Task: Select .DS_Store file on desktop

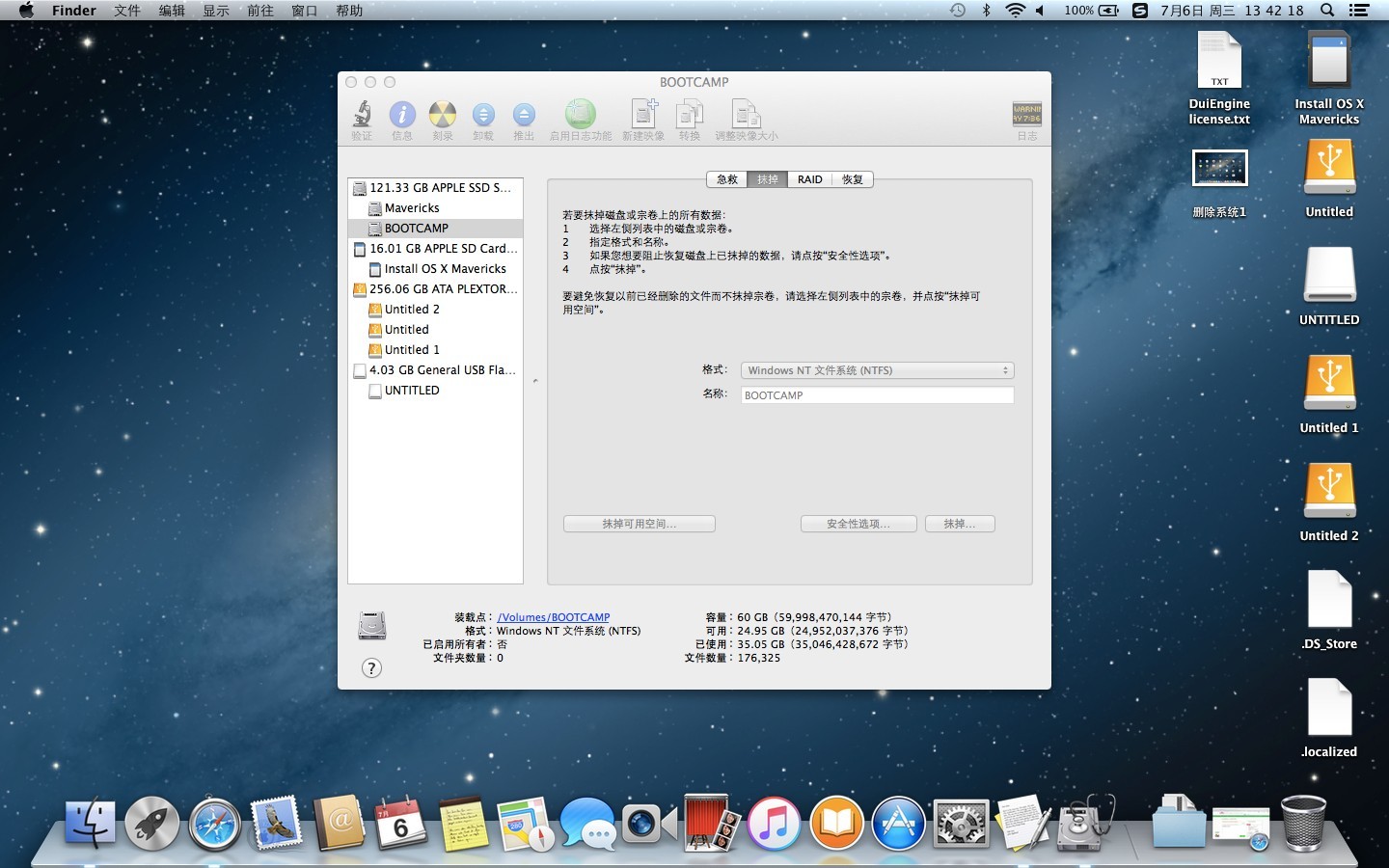Action: pos(1329,610)
